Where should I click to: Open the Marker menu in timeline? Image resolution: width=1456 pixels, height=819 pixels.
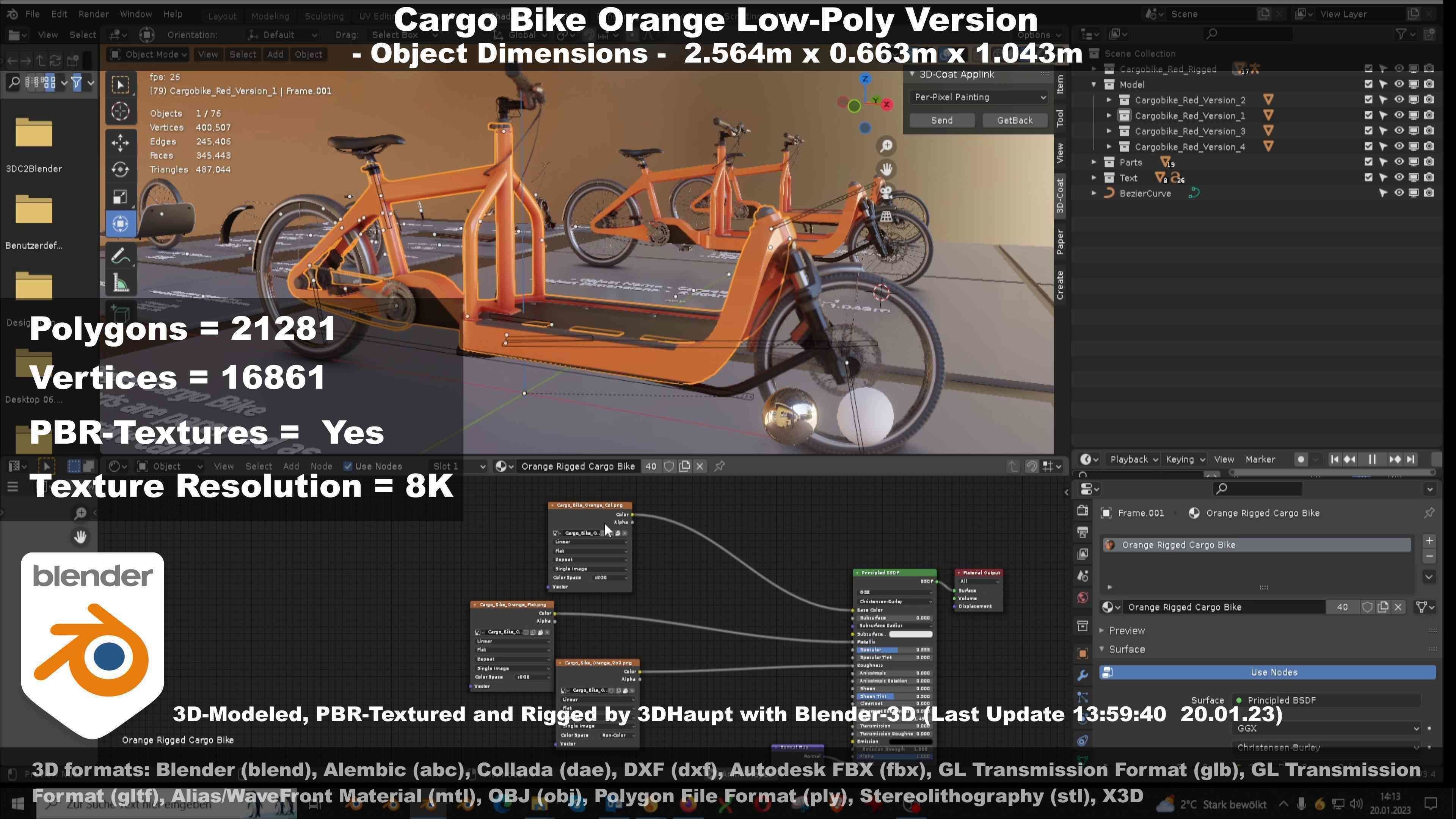[x=1260, y=460]
